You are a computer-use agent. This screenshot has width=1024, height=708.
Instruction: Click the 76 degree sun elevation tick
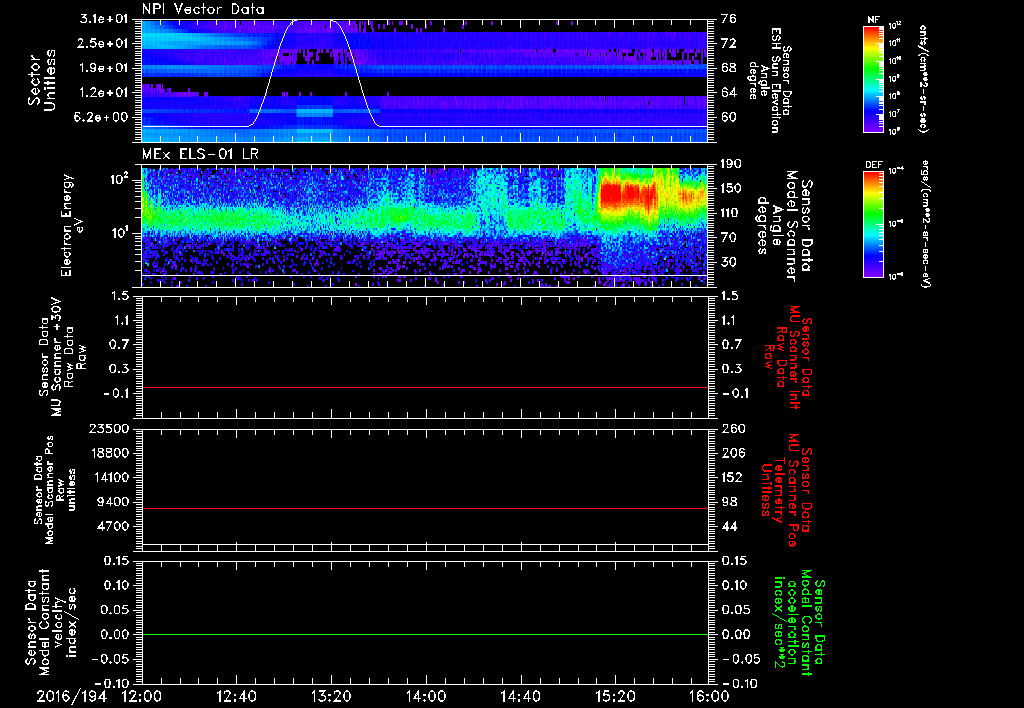click(x=729, y=19)
